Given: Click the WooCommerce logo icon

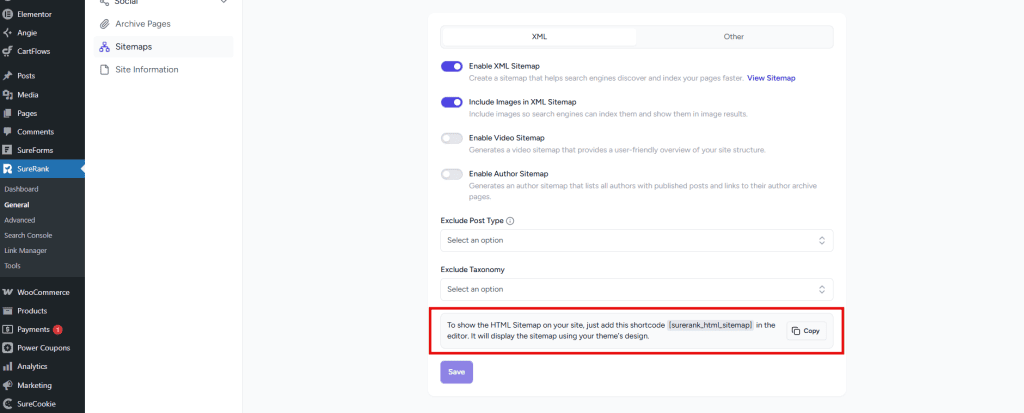Looking at the screenshot, I should pos(8,292).
